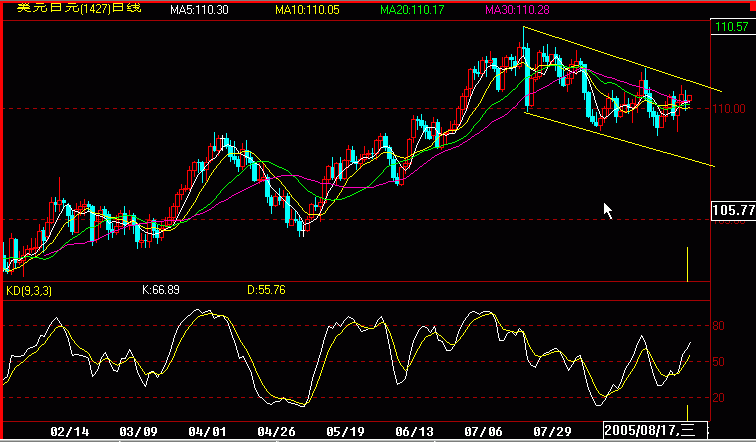
Task: Click the 50 level on KD axis
Action: (x=718, y=362)
